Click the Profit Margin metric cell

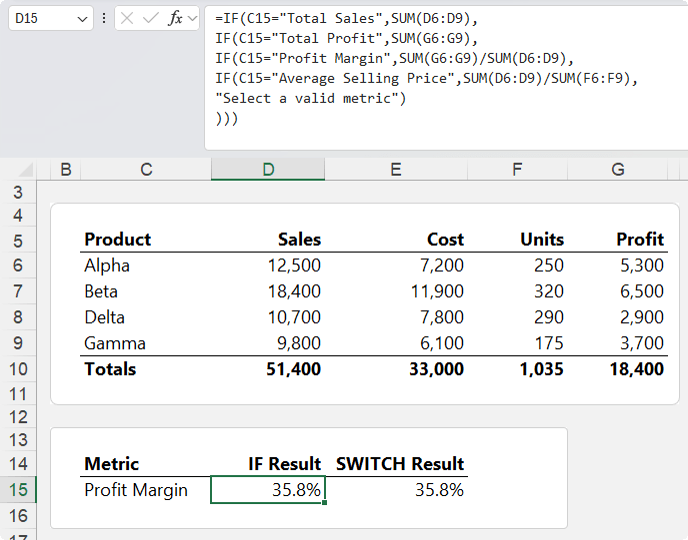146,490
